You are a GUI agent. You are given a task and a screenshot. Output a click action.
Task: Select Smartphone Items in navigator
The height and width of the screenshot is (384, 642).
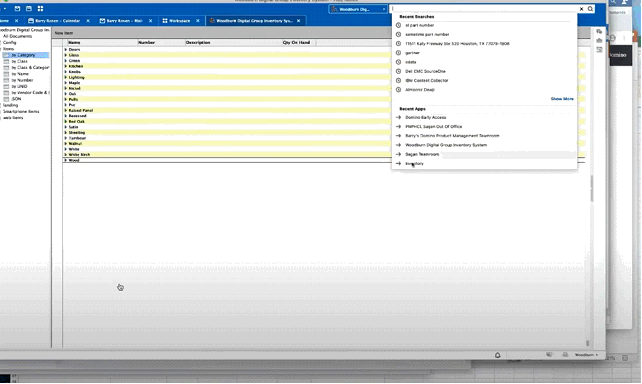pos(21,111)
